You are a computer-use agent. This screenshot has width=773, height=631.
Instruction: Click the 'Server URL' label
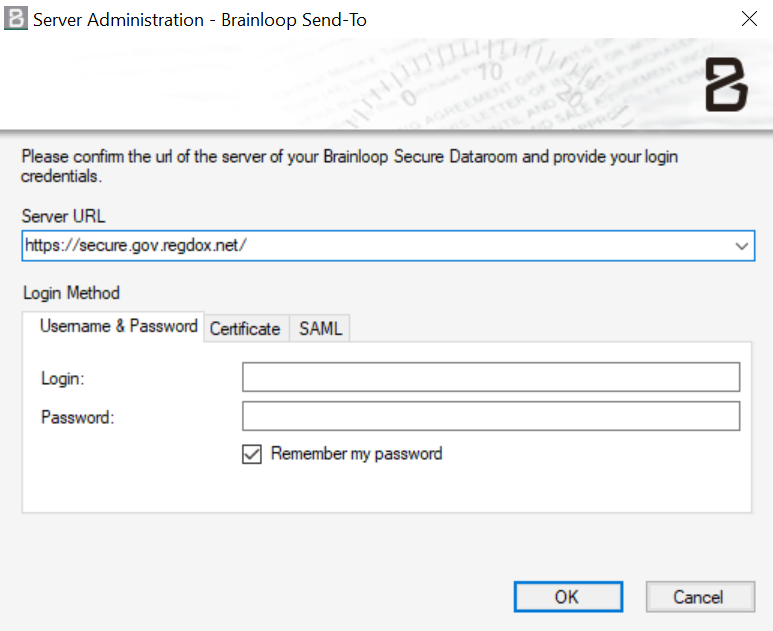[63, 216]
